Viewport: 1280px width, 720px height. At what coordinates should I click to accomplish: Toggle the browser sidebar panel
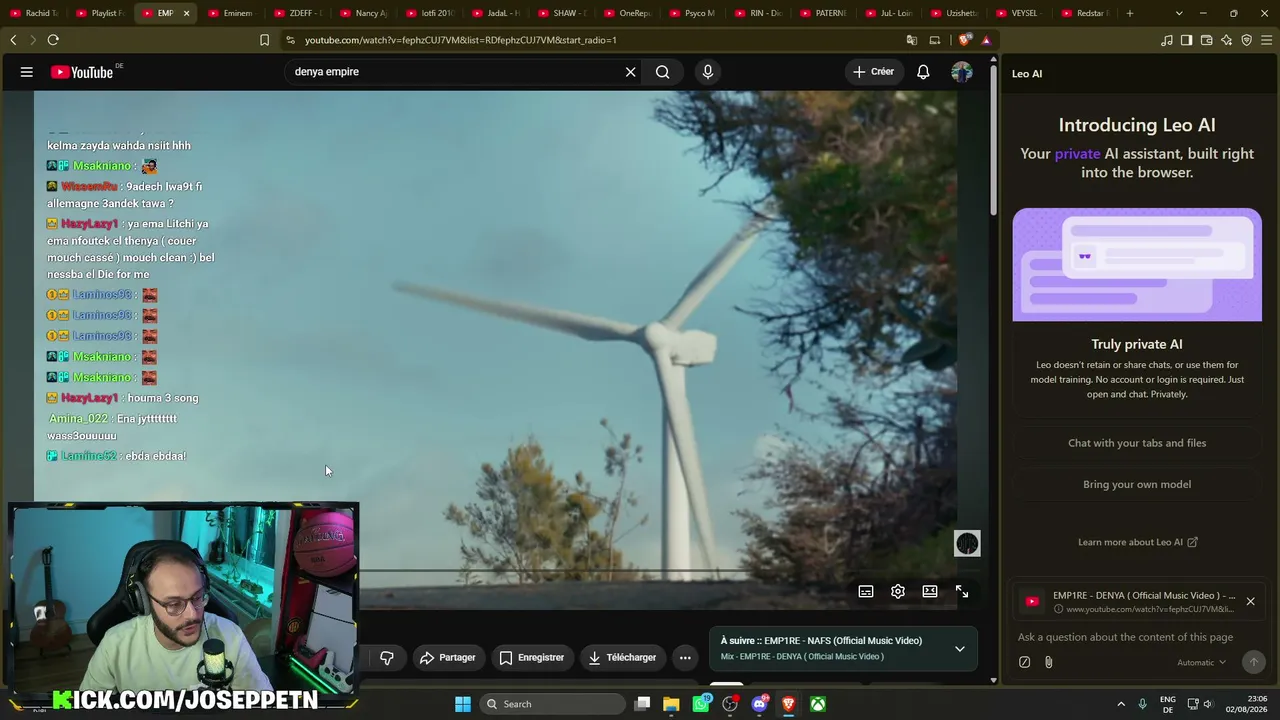(1186, 40)
